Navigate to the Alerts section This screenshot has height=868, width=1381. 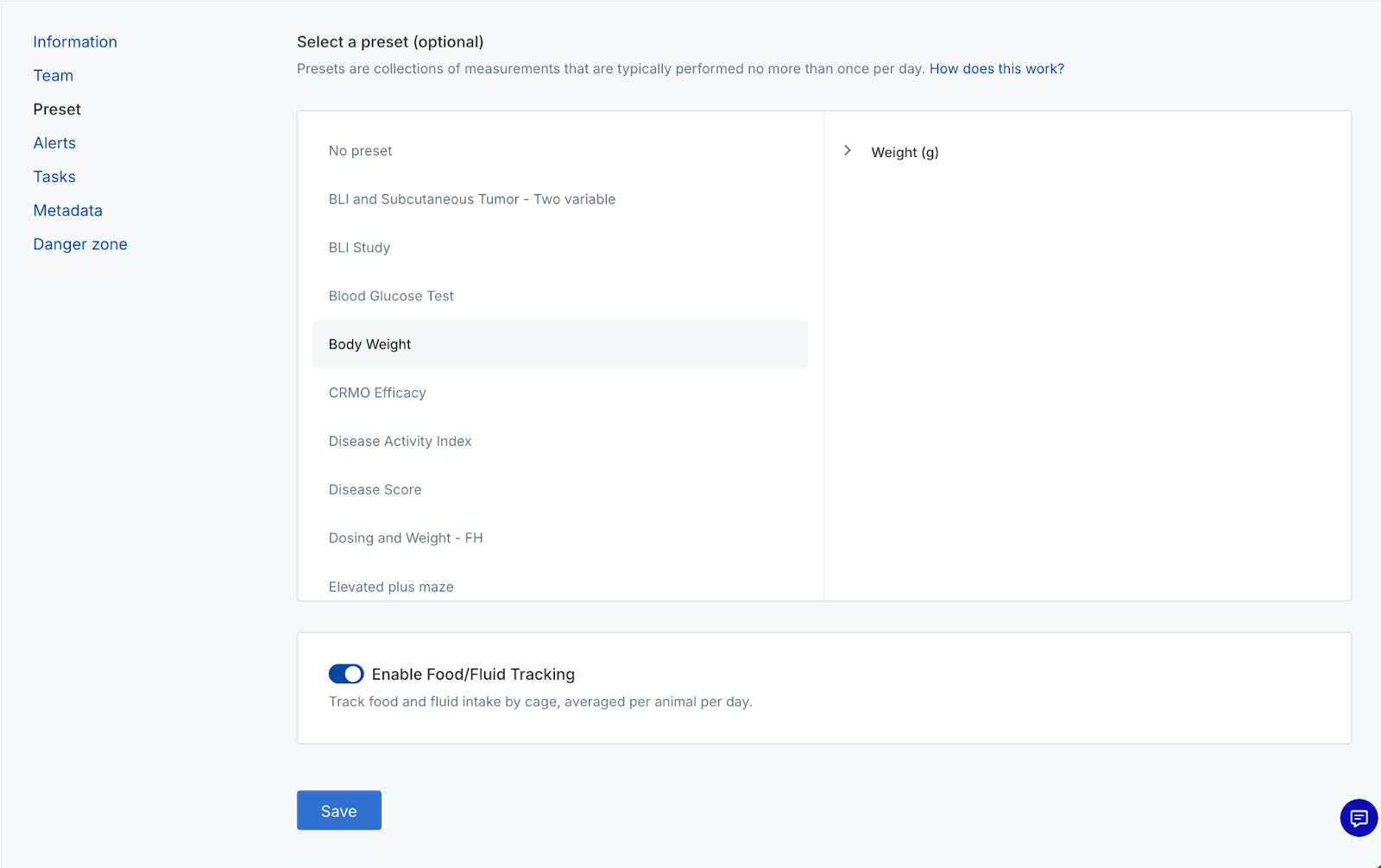point(54,143)
